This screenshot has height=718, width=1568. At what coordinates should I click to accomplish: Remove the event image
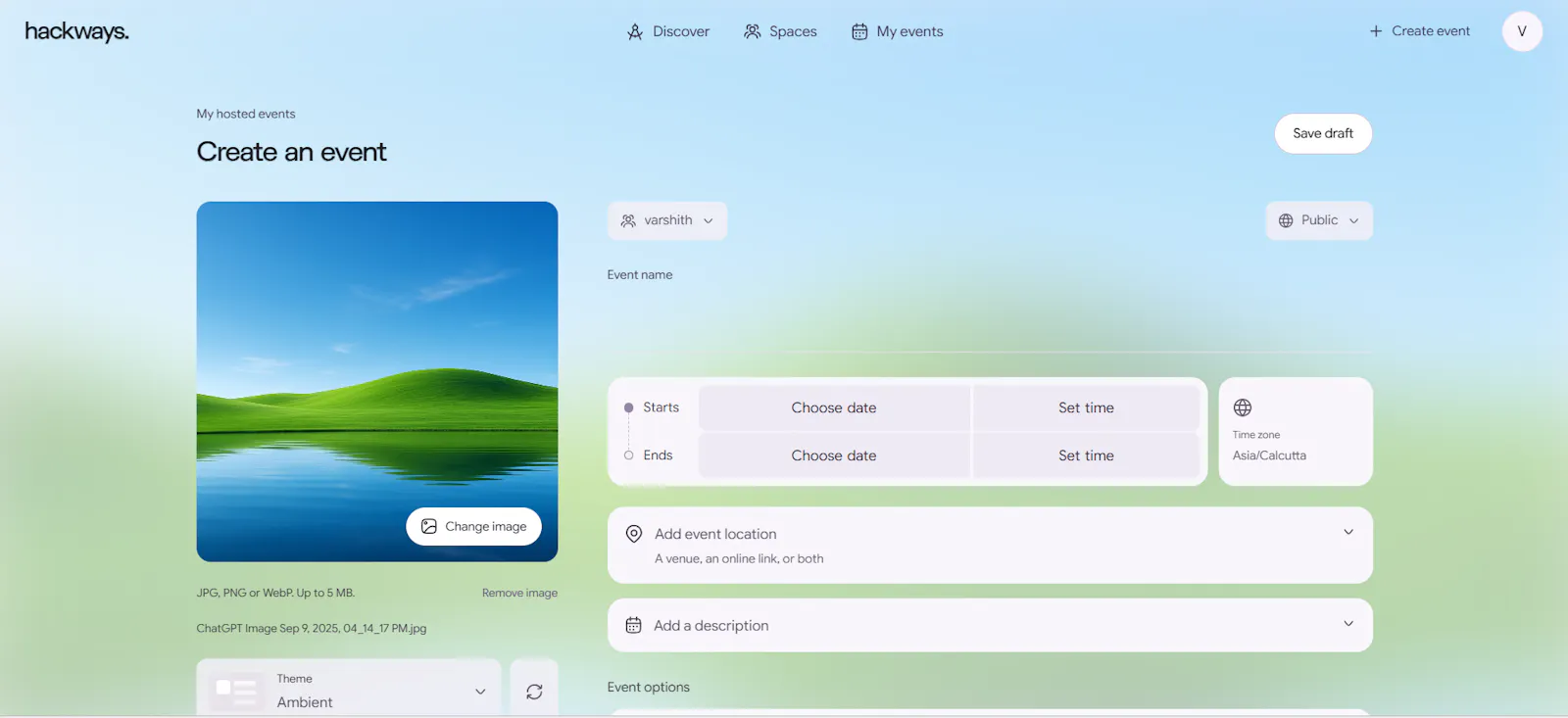519,593
